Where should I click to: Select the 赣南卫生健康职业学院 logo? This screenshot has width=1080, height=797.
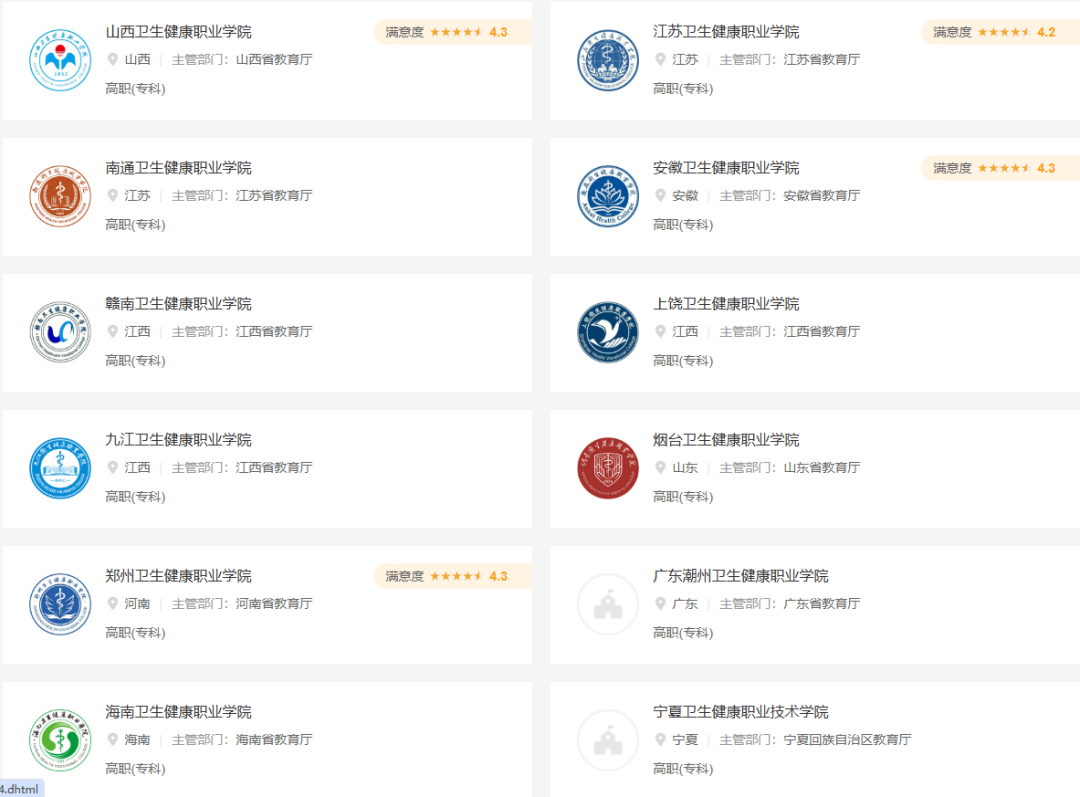pos(60,332)
